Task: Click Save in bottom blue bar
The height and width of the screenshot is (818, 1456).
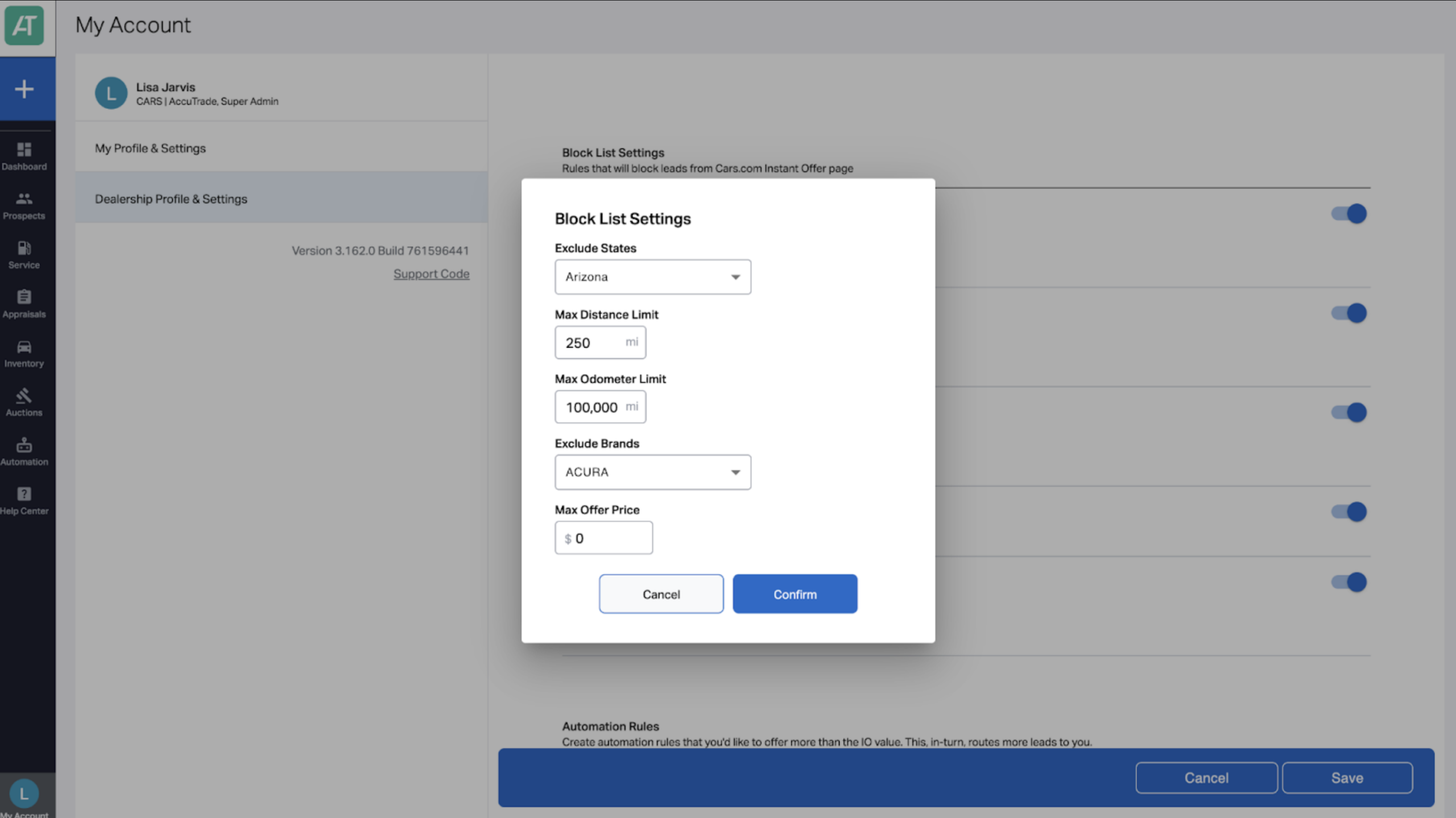Action: (1347, 778)
